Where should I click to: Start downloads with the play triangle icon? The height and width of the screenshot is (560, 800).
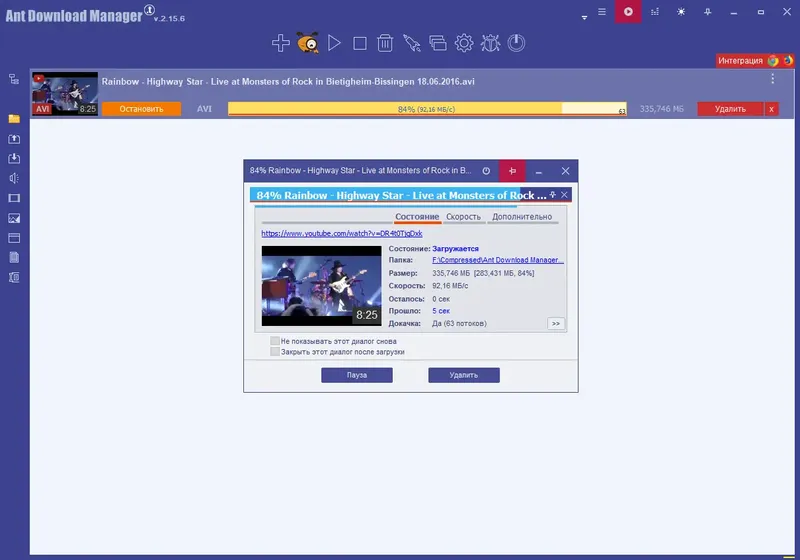pos(334,43)
